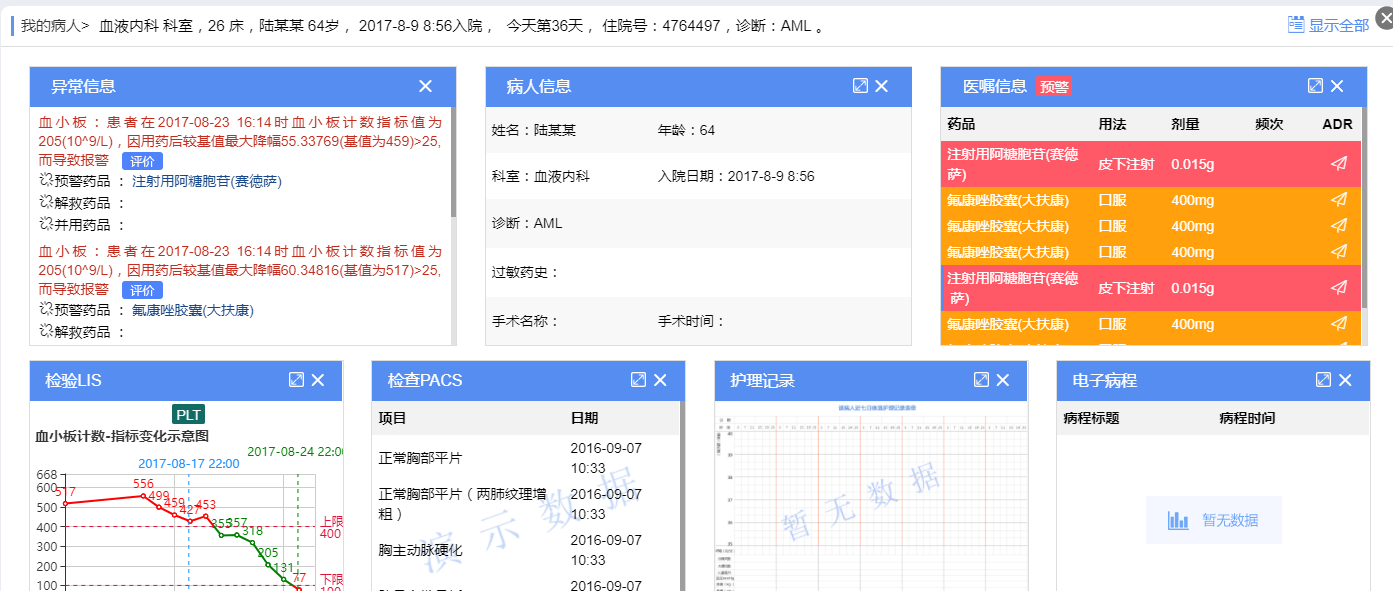Click ADR send icon for first 氟康唑胶囊 row
Viewport: 1393px width, 591px height.
point(1338,200)
